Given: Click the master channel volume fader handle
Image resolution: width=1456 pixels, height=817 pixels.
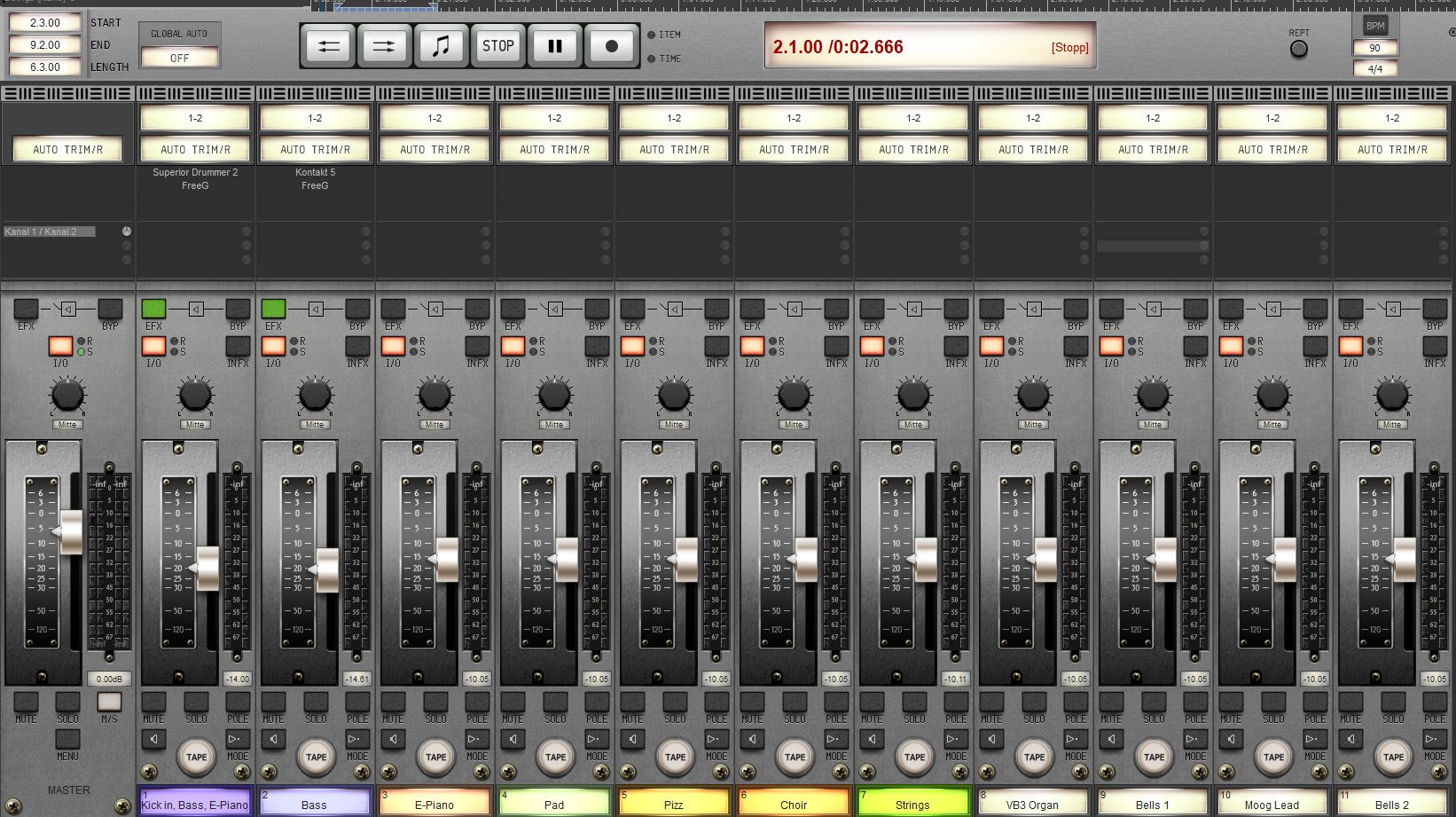Looking at the screenshot, I should (69, 531).
